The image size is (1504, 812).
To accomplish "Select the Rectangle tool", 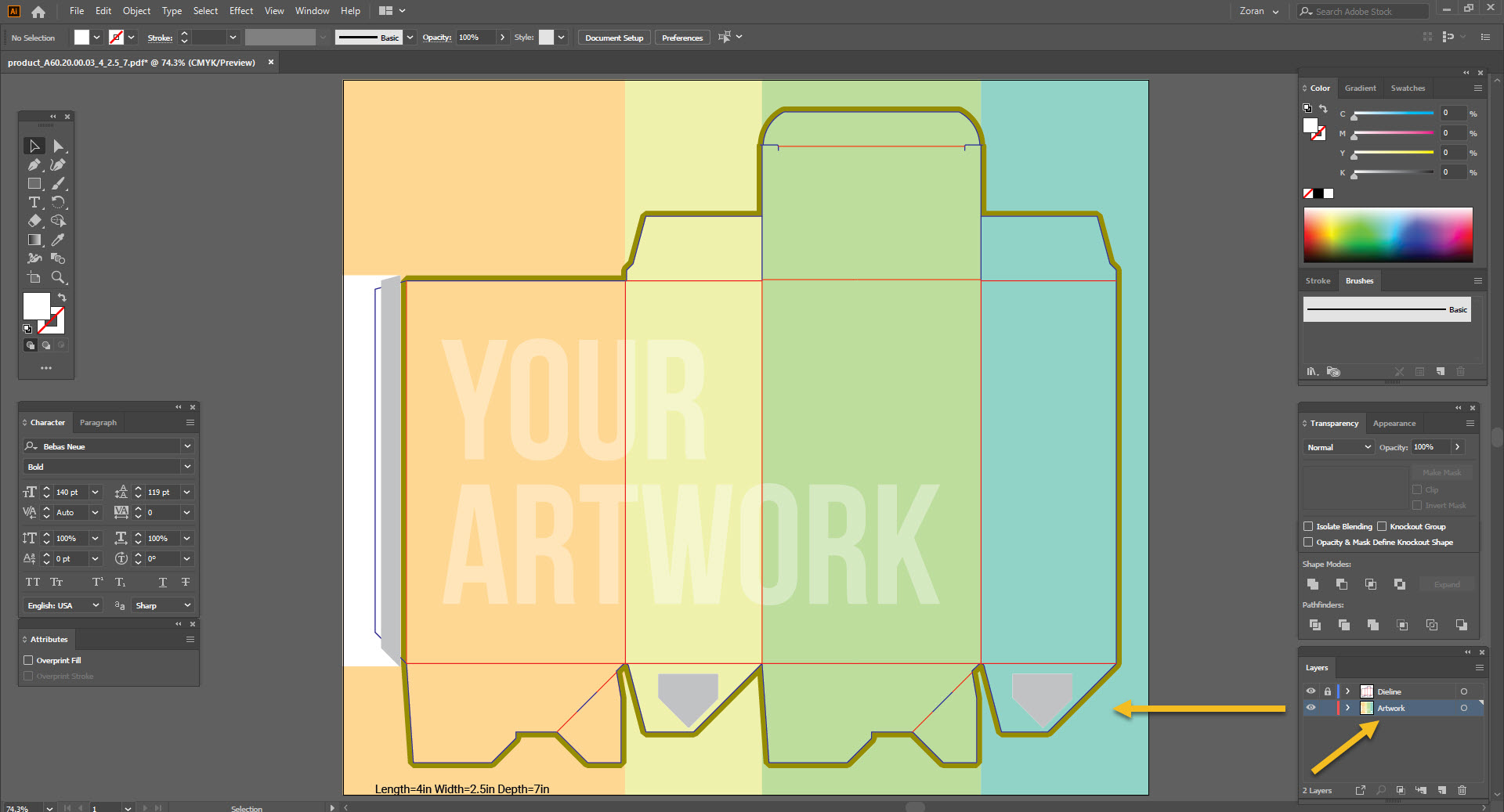I will 34,184.
